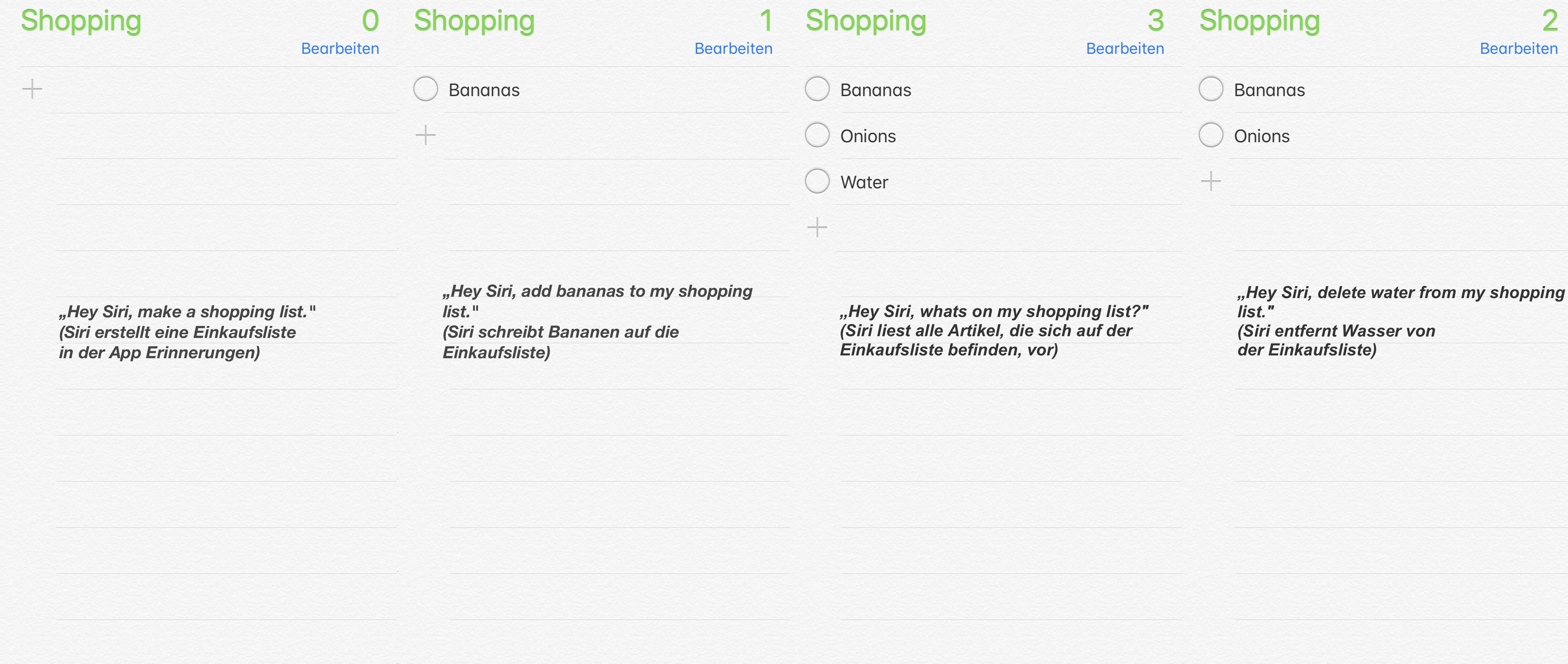The height and width of the screenshot is (664, 1568).
Task: Tap Bearbeiten on the list with count 1
Action: pos(733,49)
